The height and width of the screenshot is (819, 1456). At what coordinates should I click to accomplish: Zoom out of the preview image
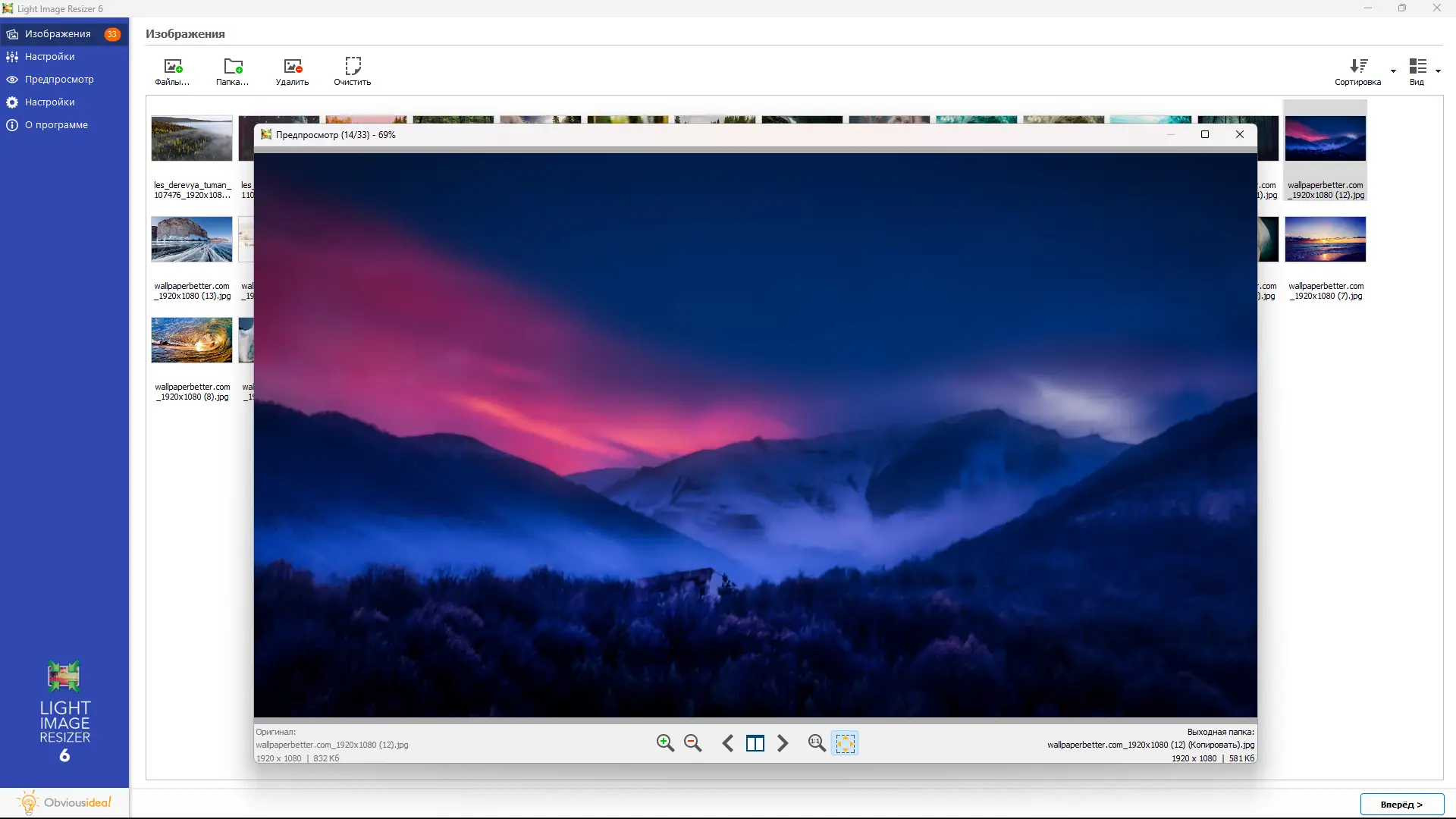pos(692,743)
